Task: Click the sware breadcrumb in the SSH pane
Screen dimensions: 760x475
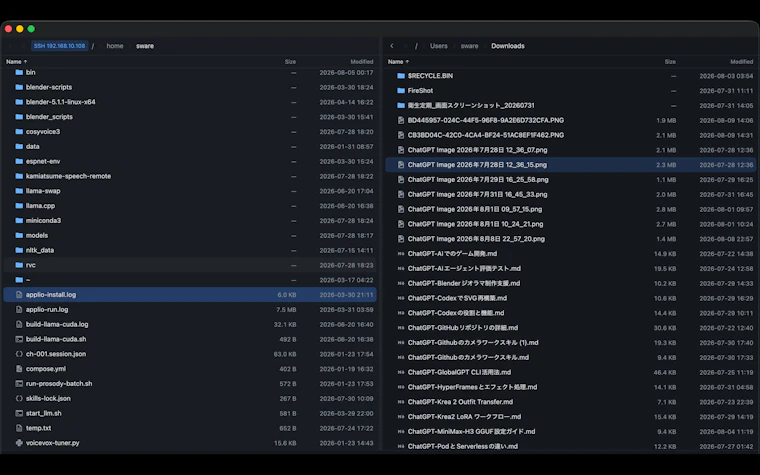Action: tap(145, 46)
